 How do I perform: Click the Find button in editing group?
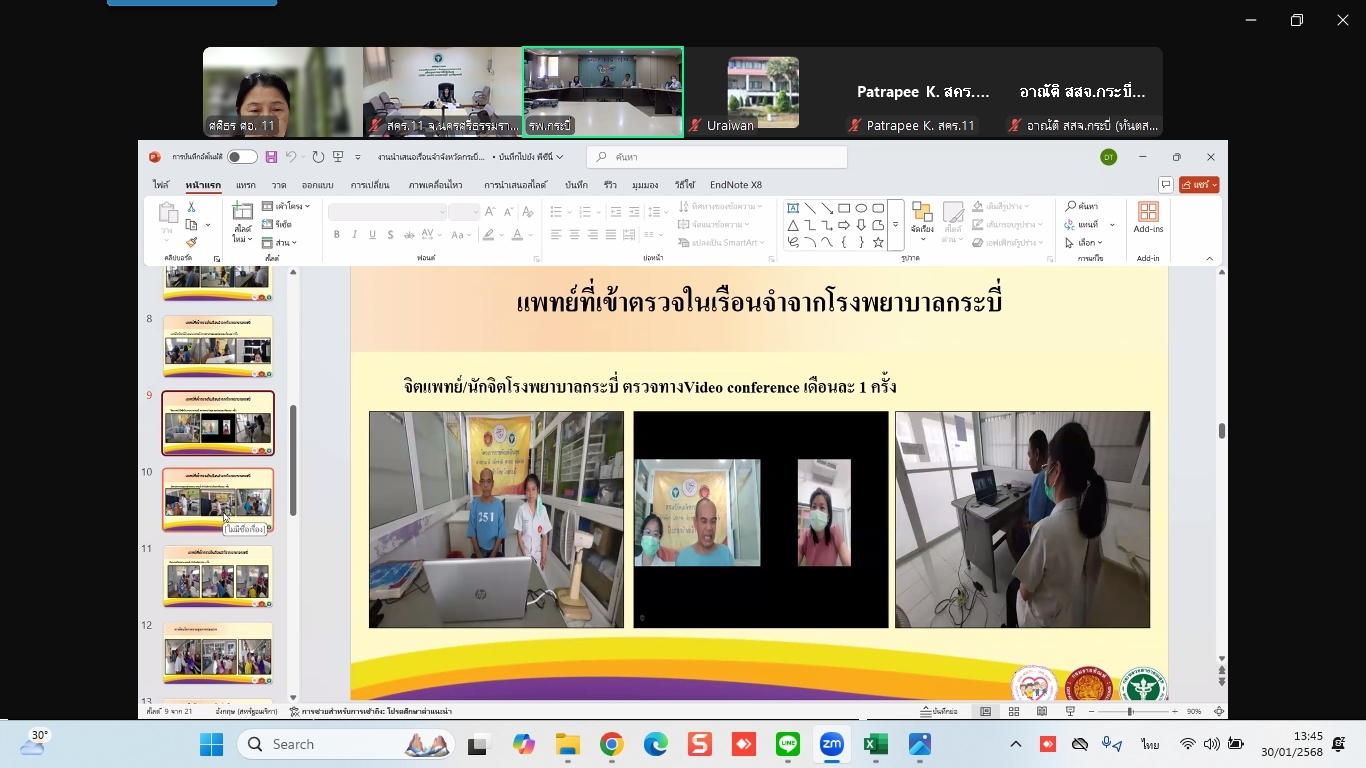[1082, 206]
